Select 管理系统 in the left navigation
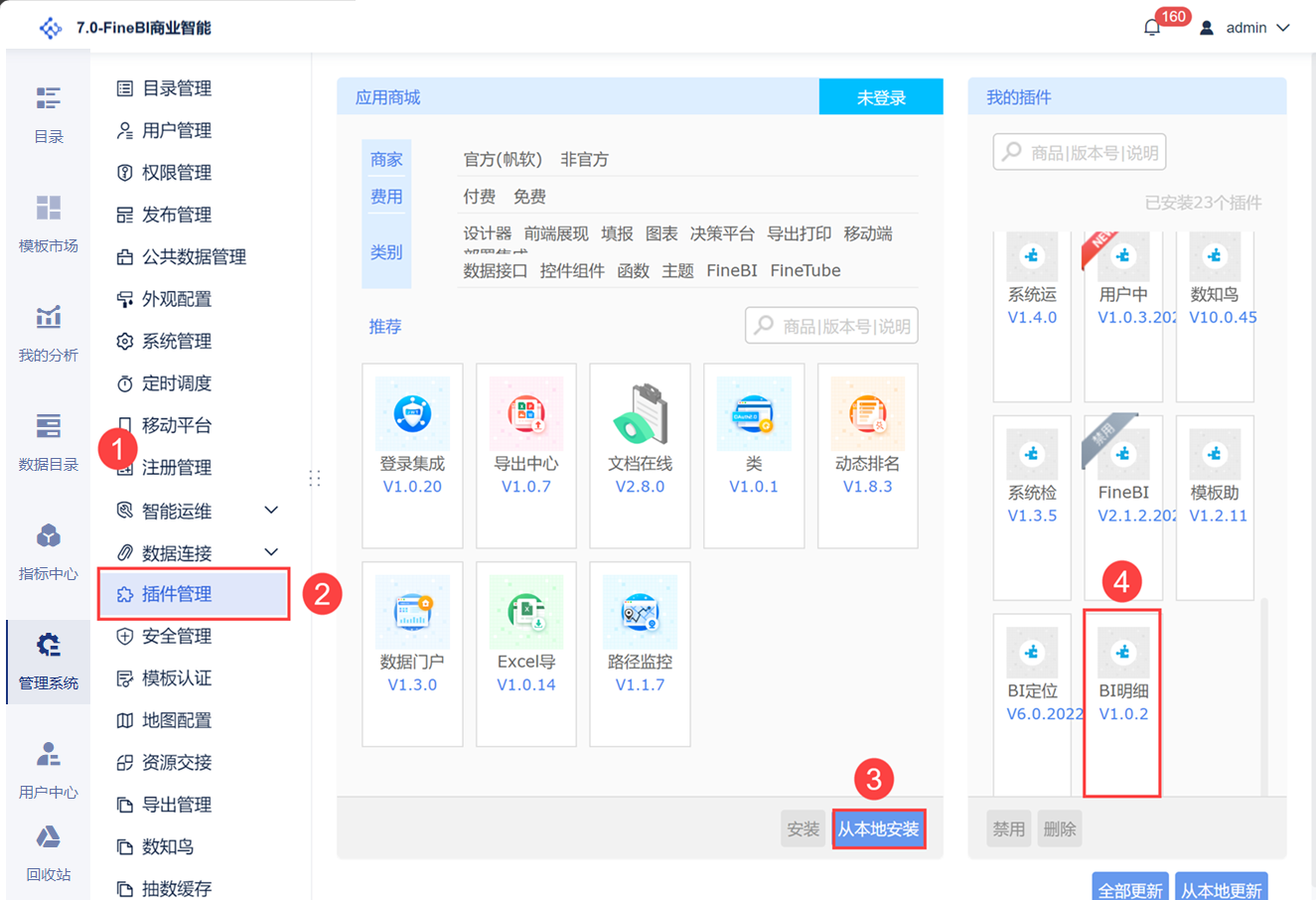The image size is (1316, 900). [48, 662]
